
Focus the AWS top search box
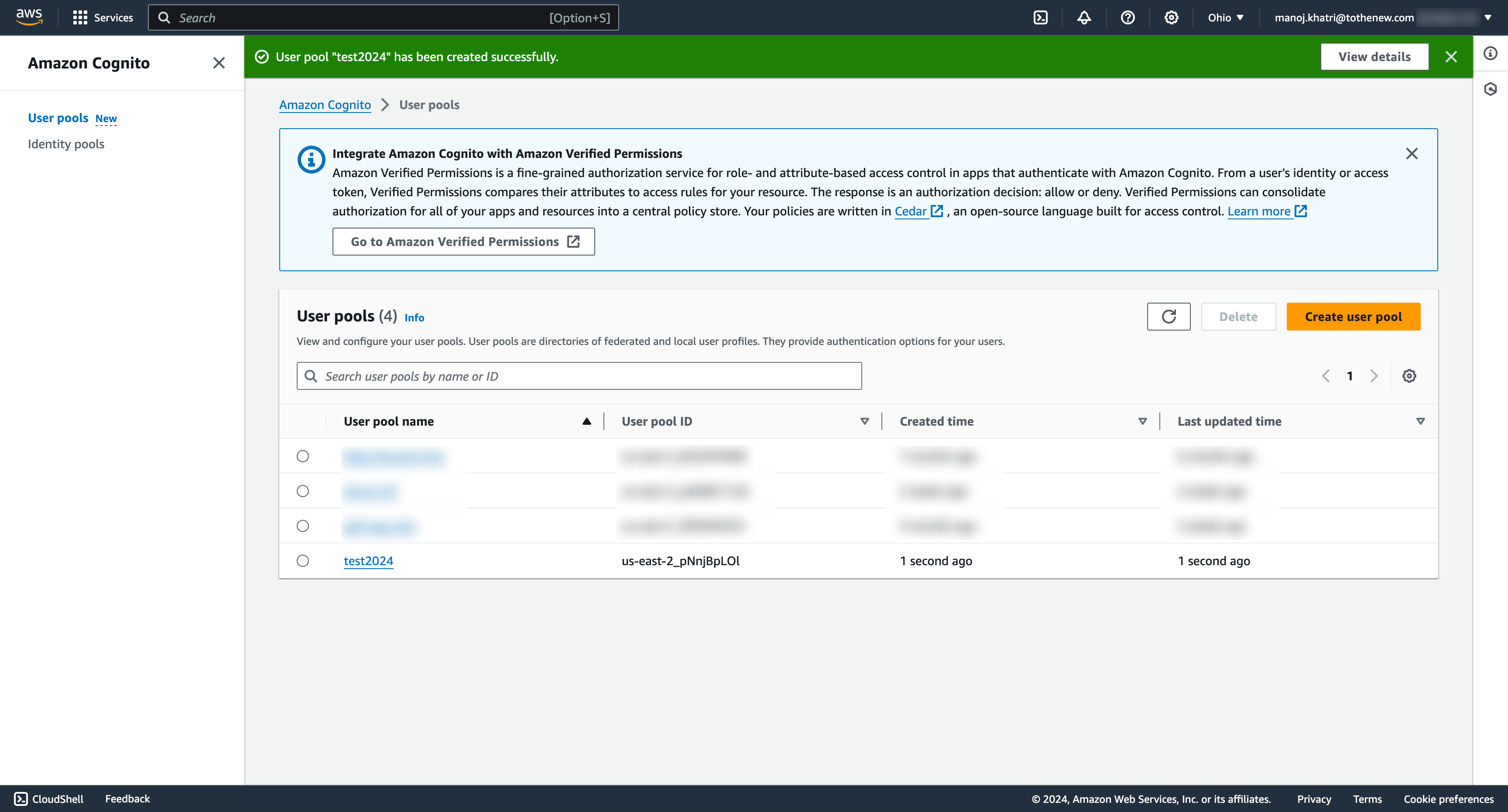(384, 17)
